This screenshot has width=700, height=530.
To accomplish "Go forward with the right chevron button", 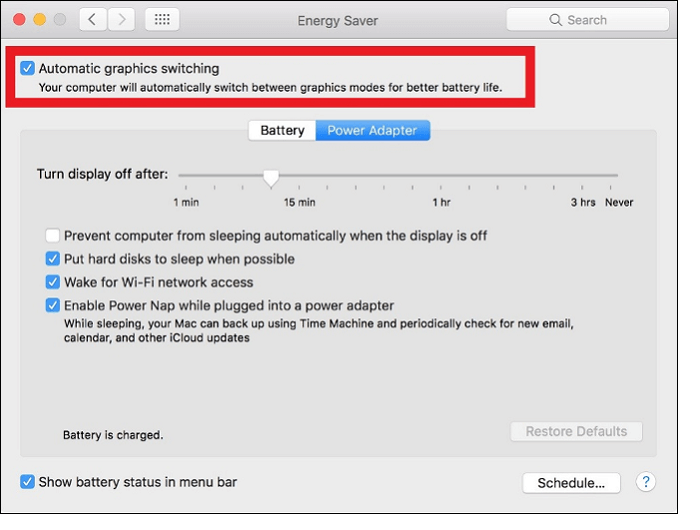I will click(x=121, y=20).
